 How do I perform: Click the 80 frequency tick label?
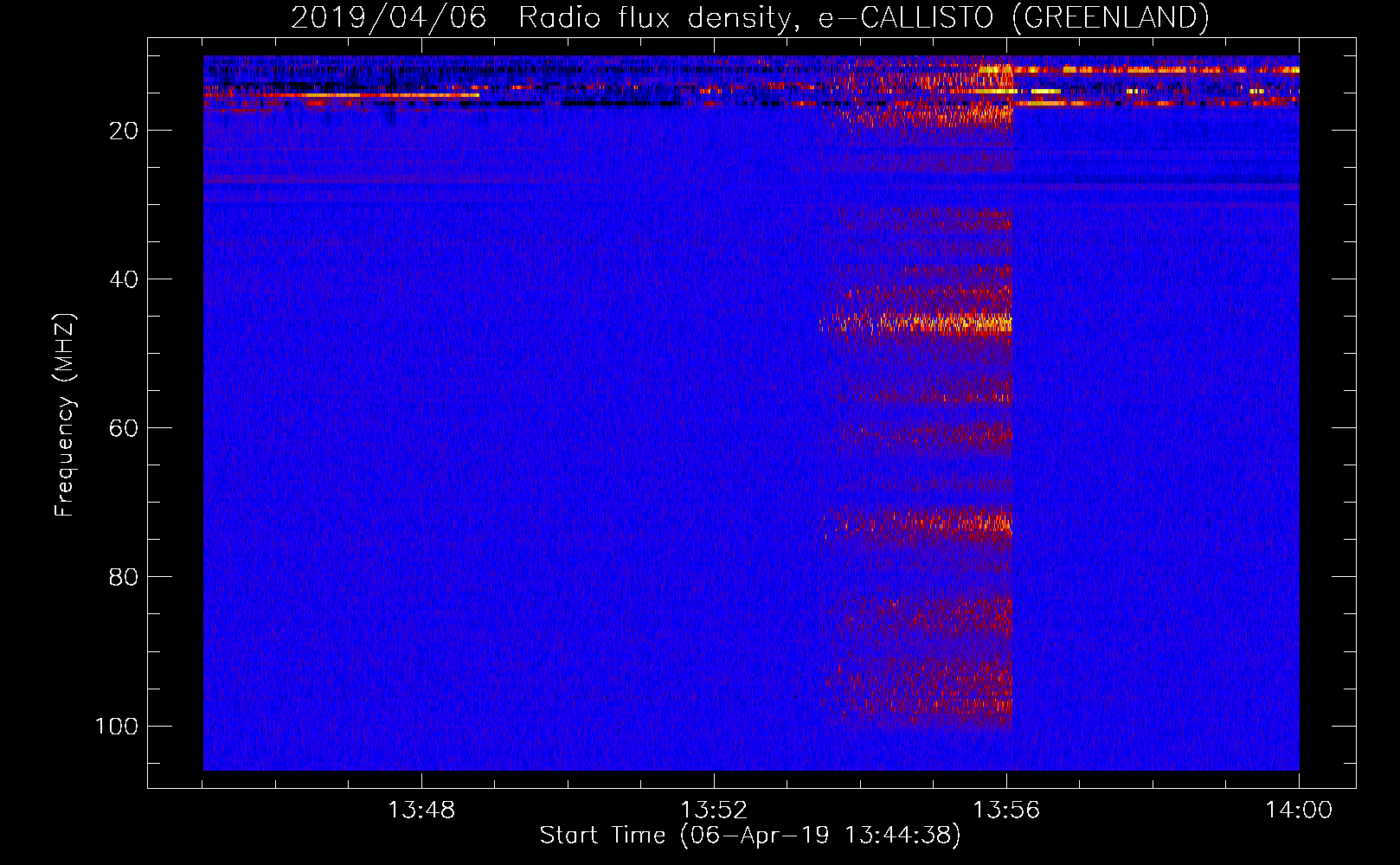click(x=123, y=577)
